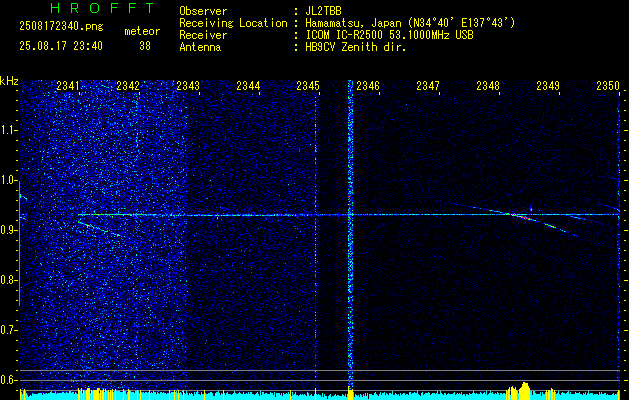Click the 2344 time axis label
Image resolution: width=629 pixels, height=400 pixels.
tap(248, 85)
